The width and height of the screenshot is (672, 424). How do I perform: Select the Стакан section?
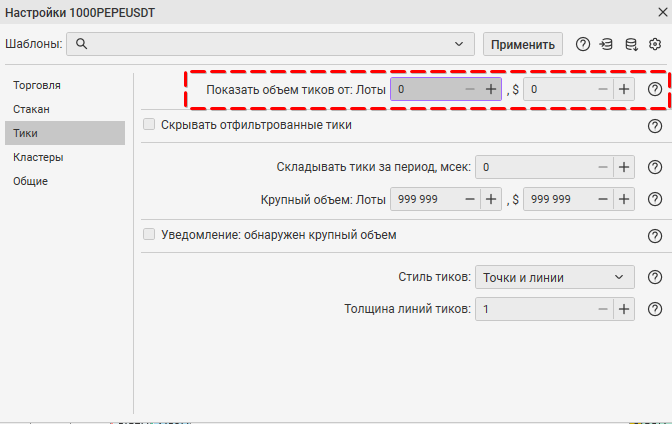point(32,109)
